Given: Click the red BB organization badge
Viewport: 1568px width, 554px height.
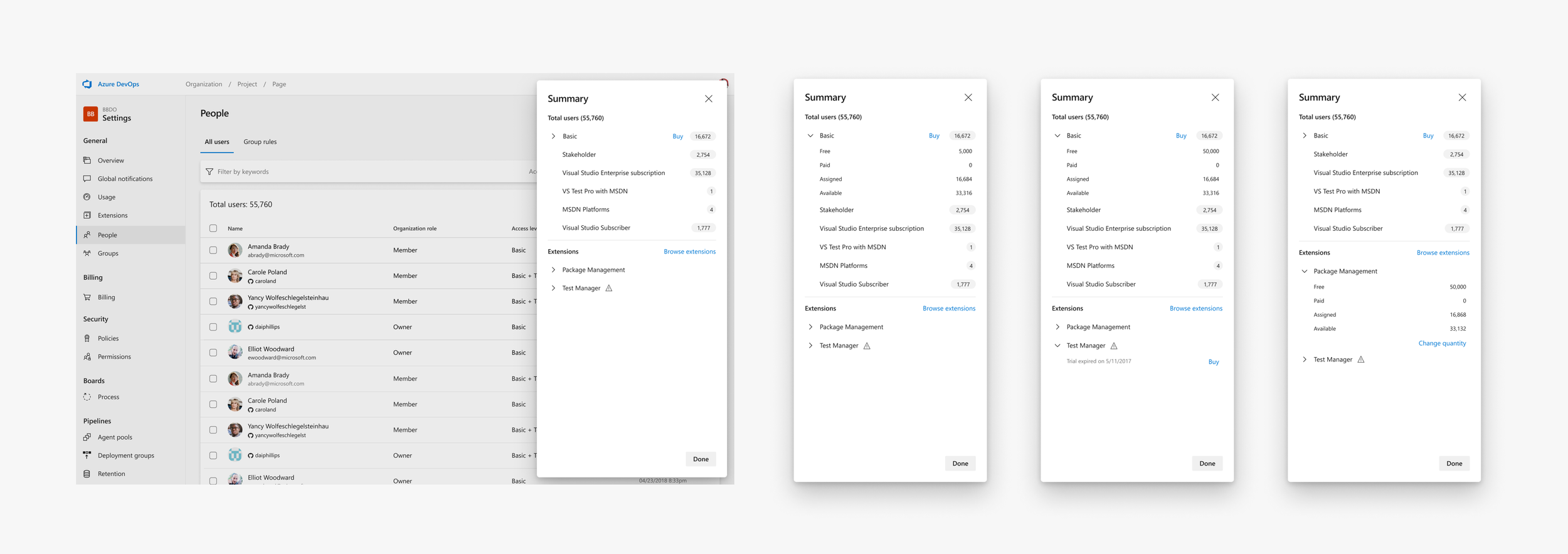Looking at the screenshot, I should (90, 114).
